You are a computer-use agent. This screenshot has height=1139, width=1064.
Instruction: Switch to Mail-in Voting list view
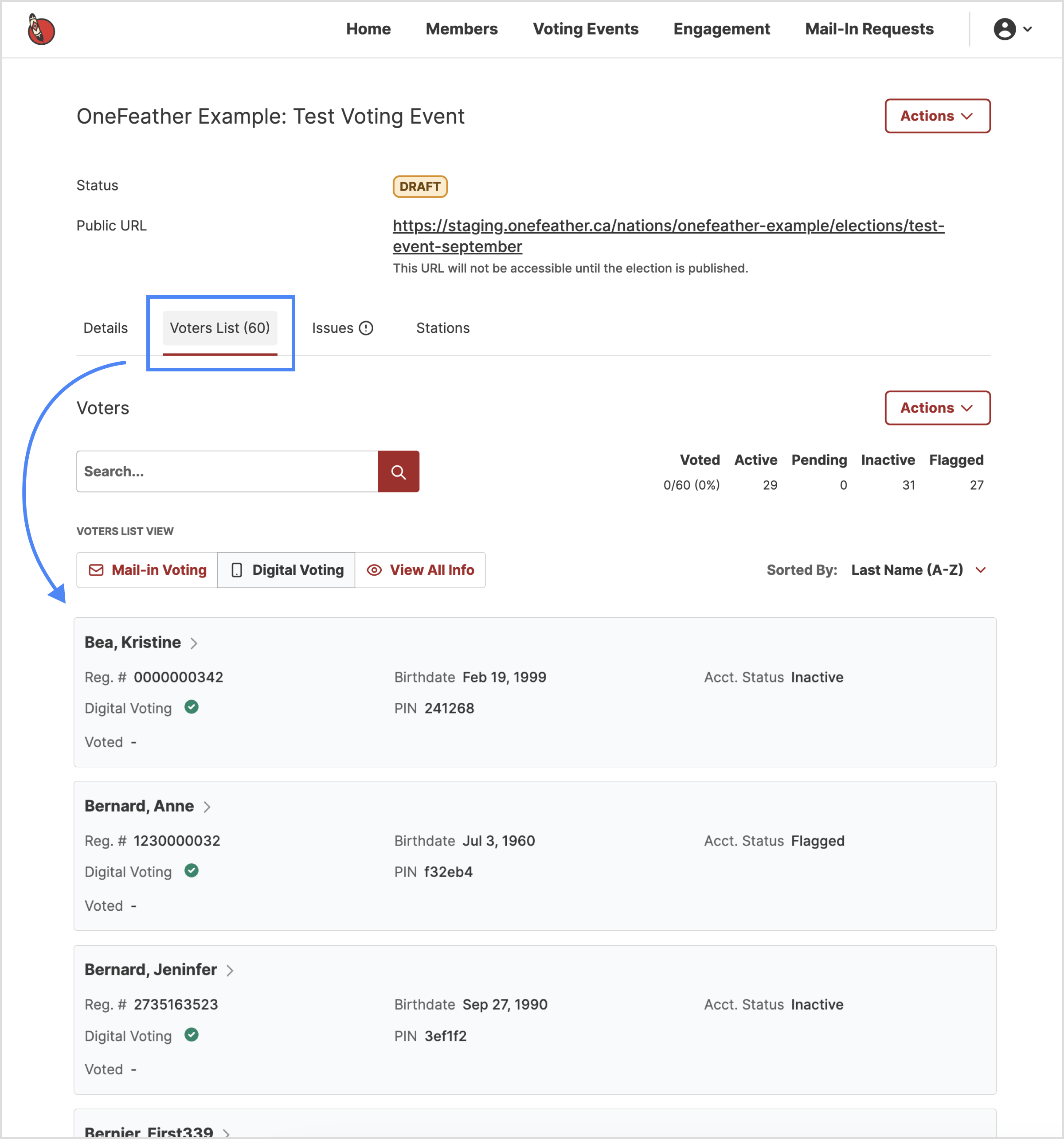pos(147,570)
